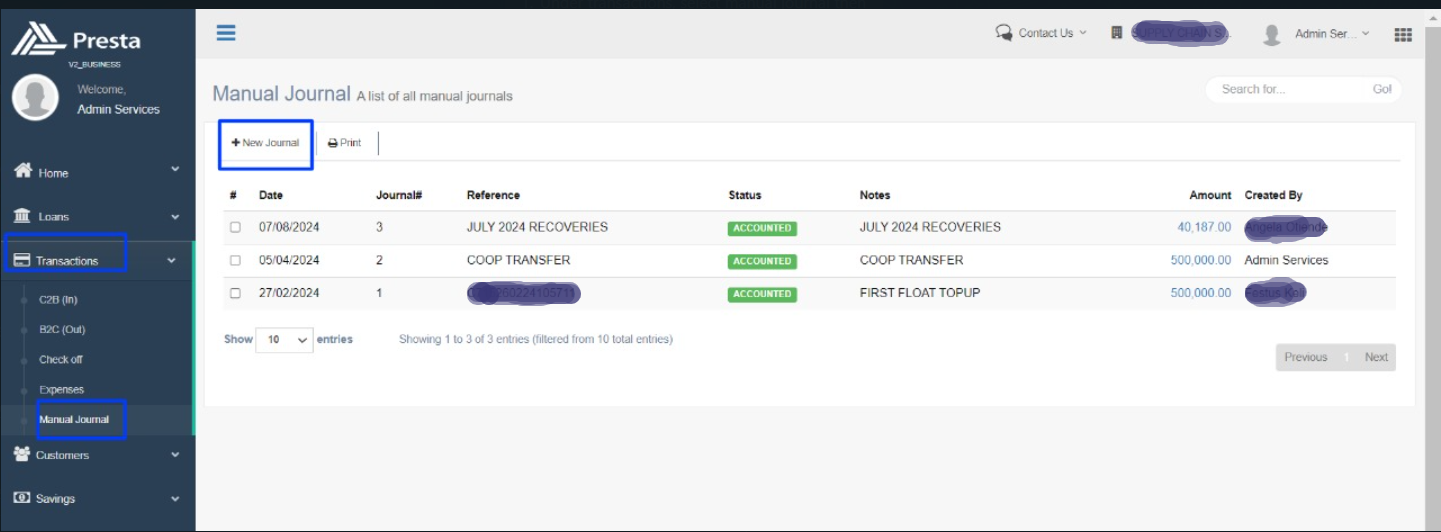Select Expenses under Transactions
Screen dimensions: 1441x532
point(61,390)
